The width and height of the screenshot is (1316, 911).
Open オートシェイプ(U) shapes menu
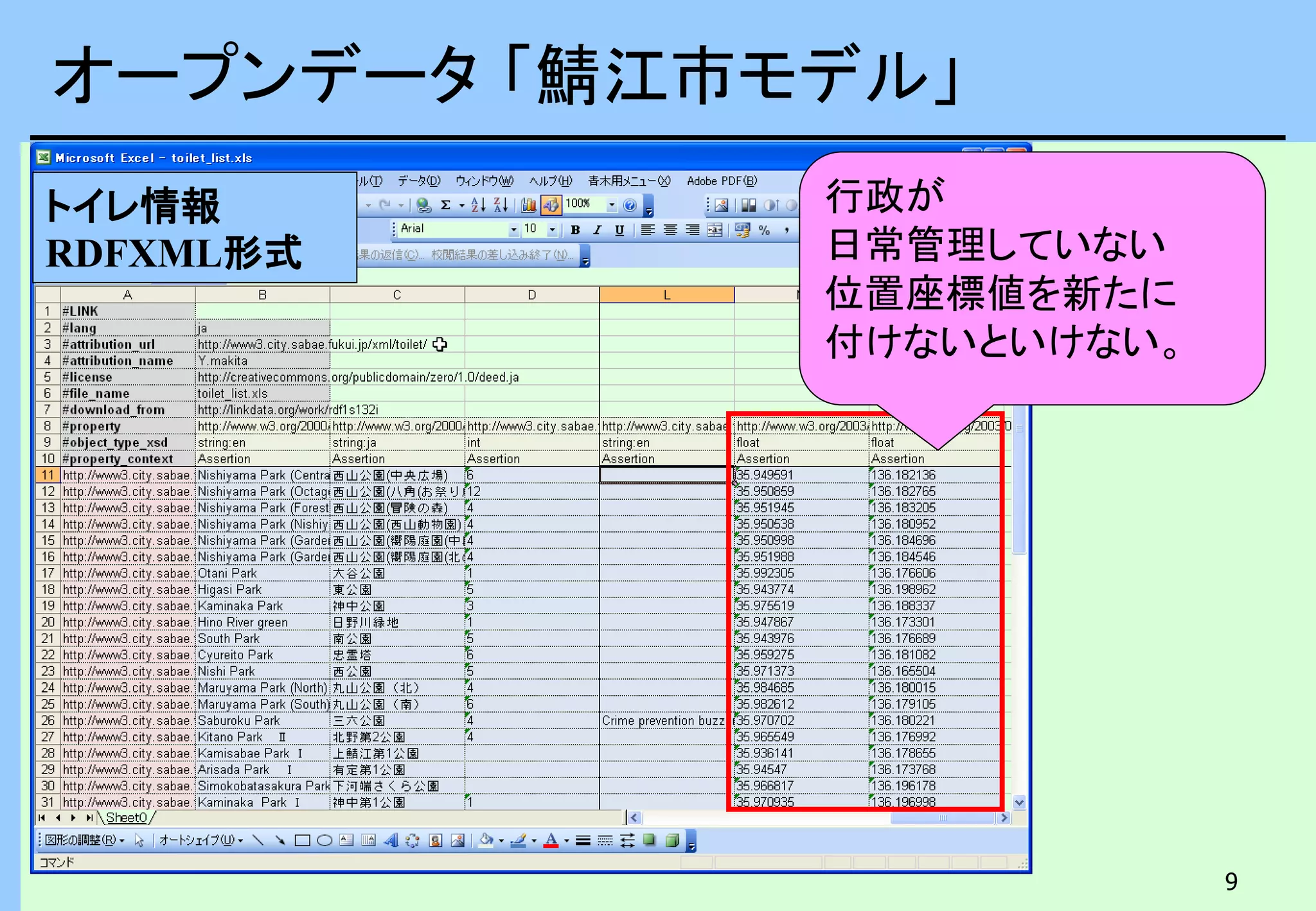[x=201, y=840]
